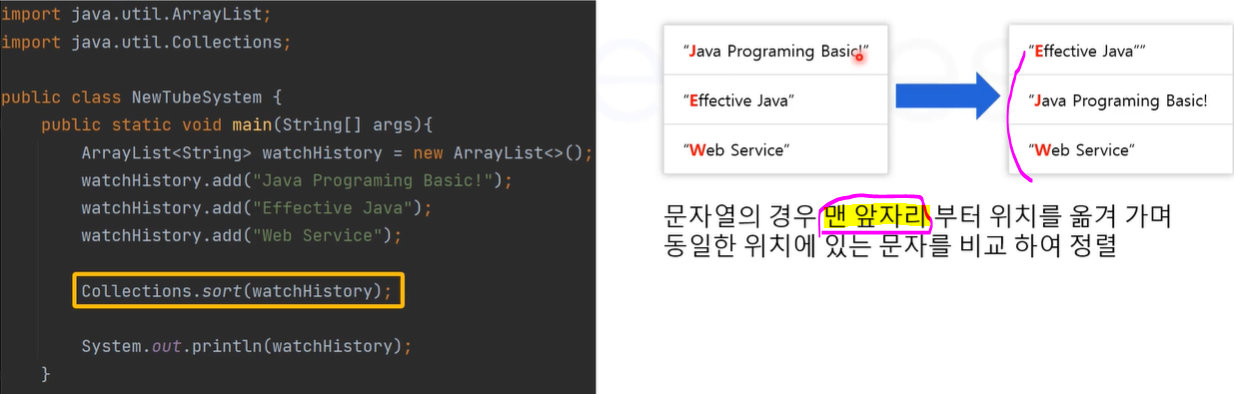Click the System.out.println(watchHistory) line
Image resolution: width=1234 pixels, height=394 pixels.
(x=246, y=347)
